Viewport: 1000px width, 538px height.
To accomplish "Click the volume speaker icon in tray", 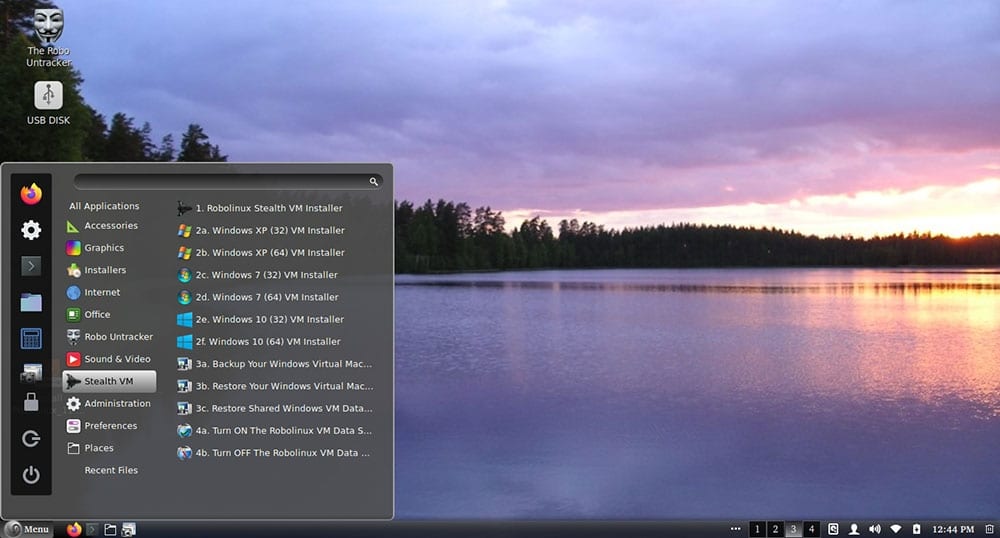I will click(x=875, y=529).
